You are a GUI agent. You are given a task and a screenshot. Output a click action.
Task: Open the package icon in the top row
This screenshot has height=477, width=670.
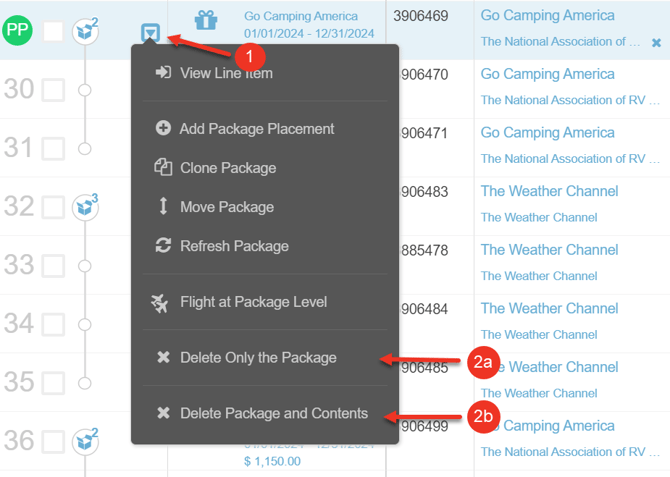click(x=85, y=31)
